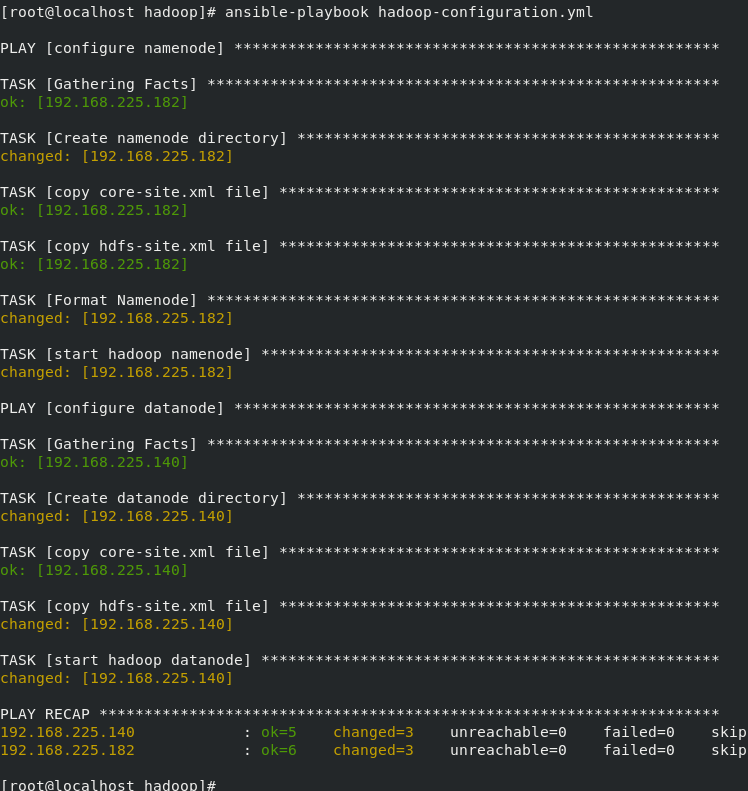Viewport: 748px width, 791px height.
Task: Click the 'TASK [start hadoop datanode]' line
Action: (125, 660)
